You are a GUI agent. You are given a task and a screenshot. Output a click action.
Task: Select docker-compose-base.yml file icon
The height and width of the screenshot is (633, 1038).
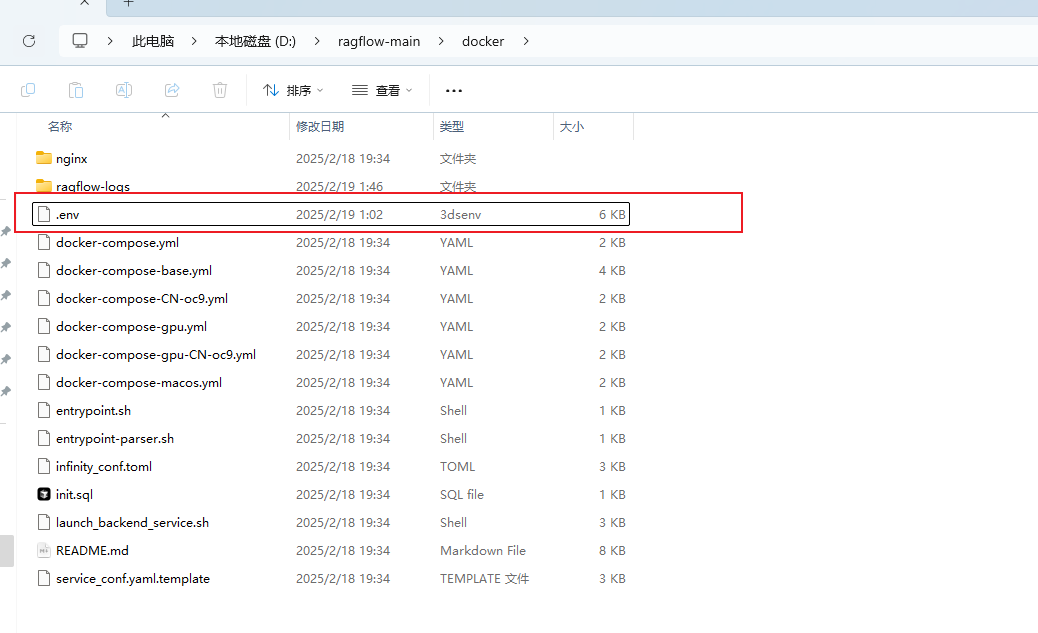point(44,270)
